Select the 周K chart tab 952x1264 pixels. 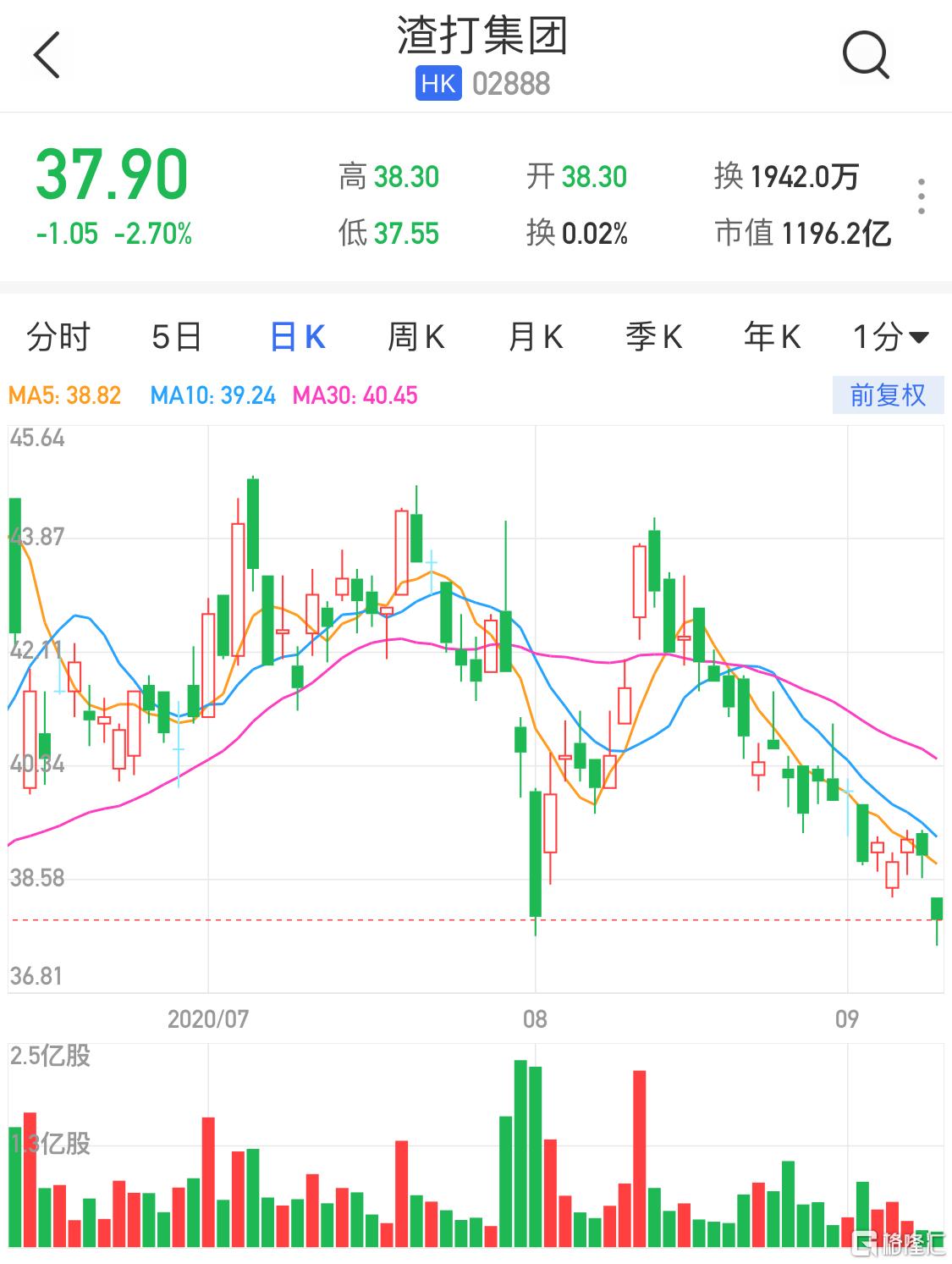[415, 337]
